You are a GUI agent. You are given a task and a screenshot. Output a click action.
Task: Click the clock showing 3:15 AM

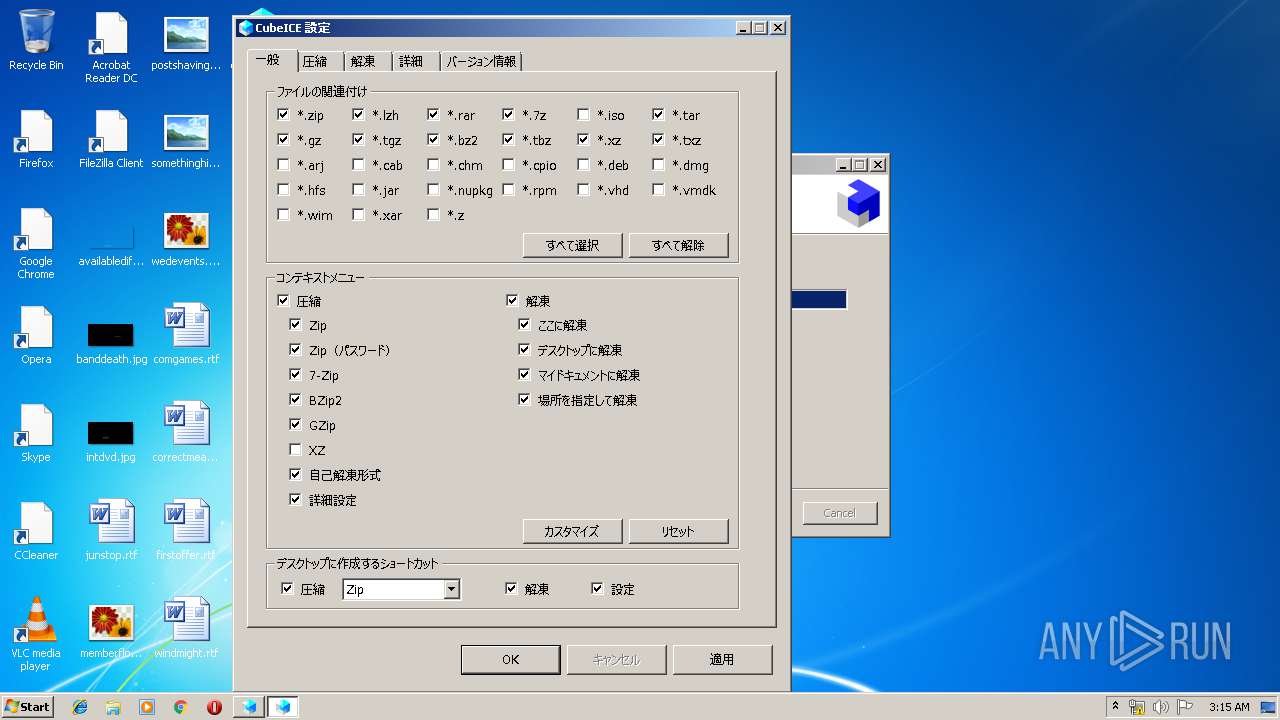(1229, 707)
